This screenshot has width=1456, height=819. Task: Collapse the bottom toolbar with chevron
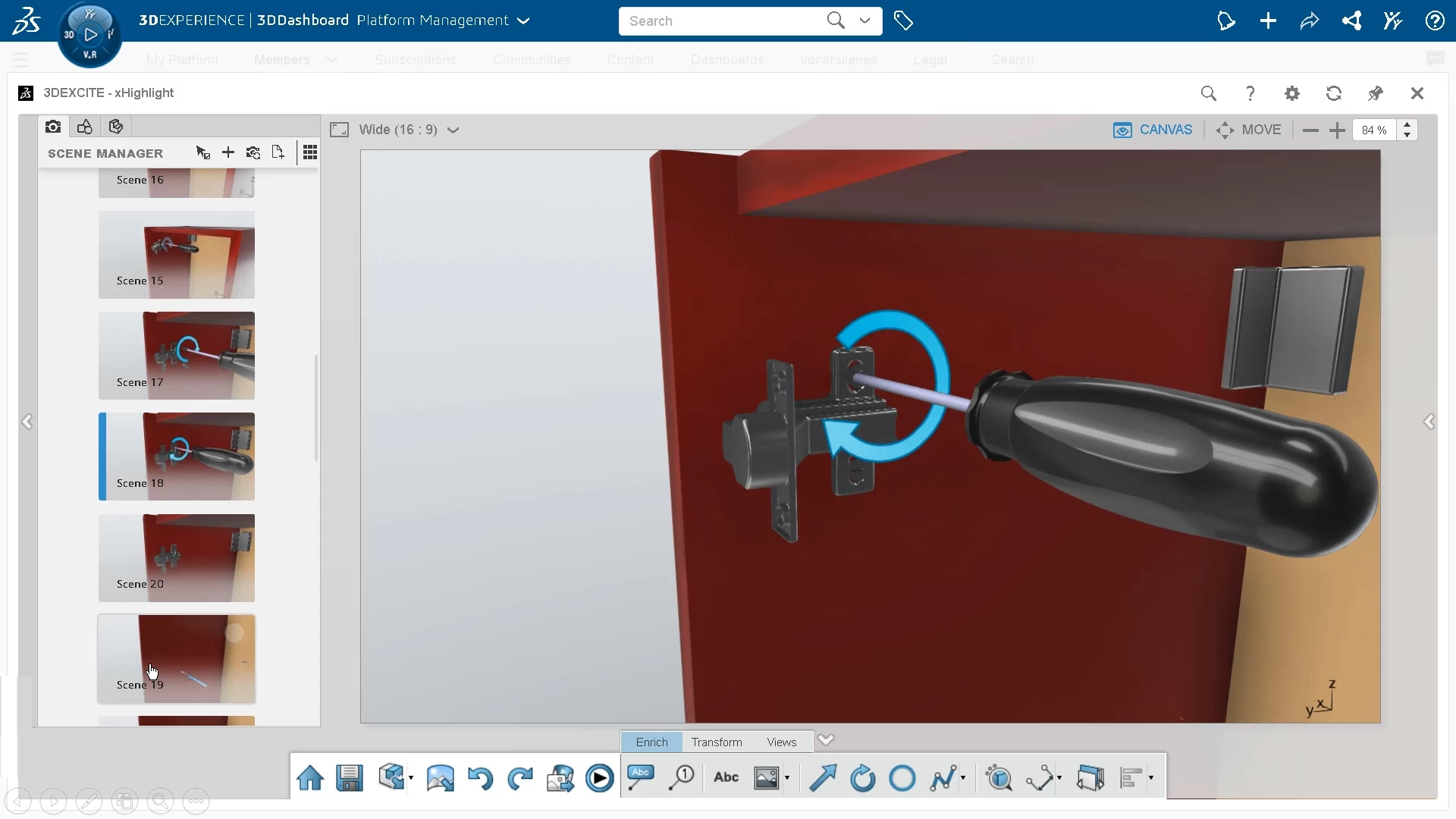(827, 739)
